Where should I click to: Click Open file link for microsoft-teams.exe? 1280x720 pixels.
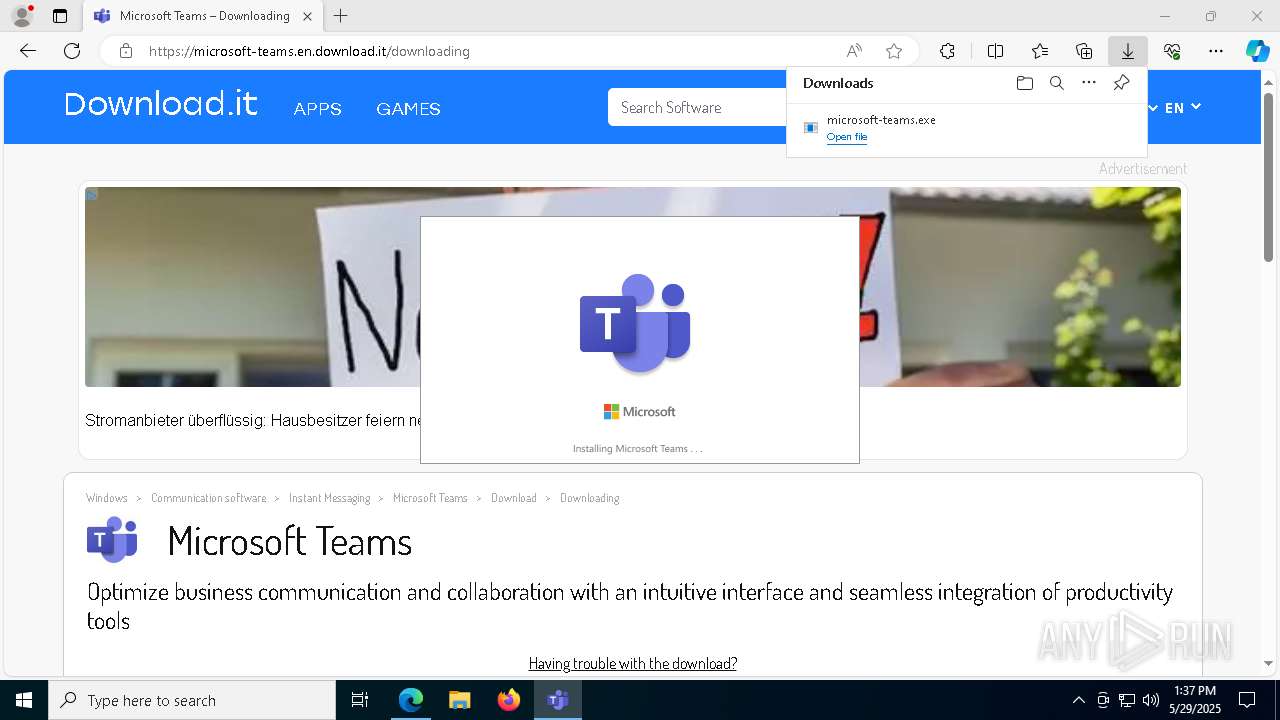pyautogui.click(x=847, y=137)
